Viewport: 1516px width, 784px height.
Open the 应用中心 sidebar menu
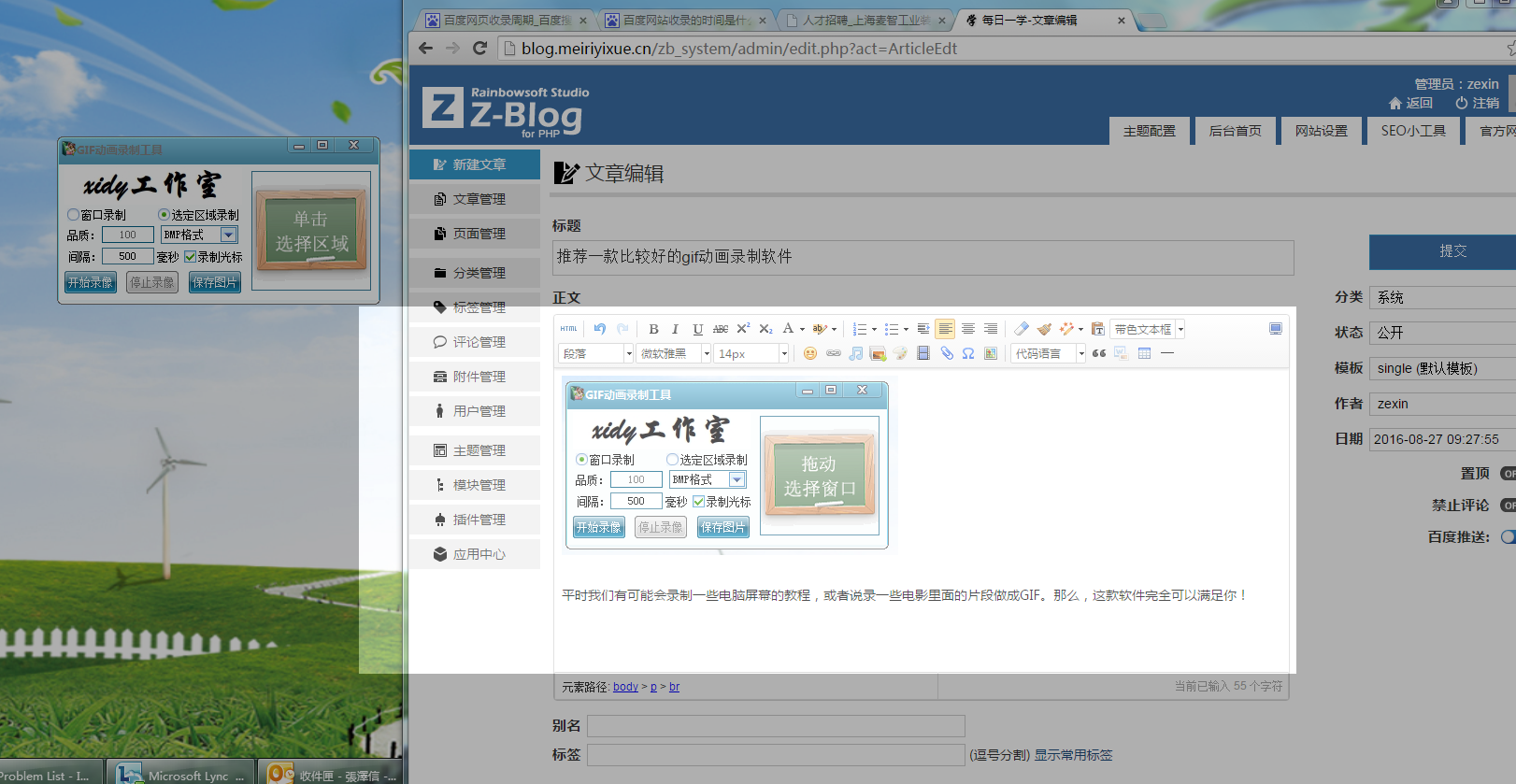475,554
